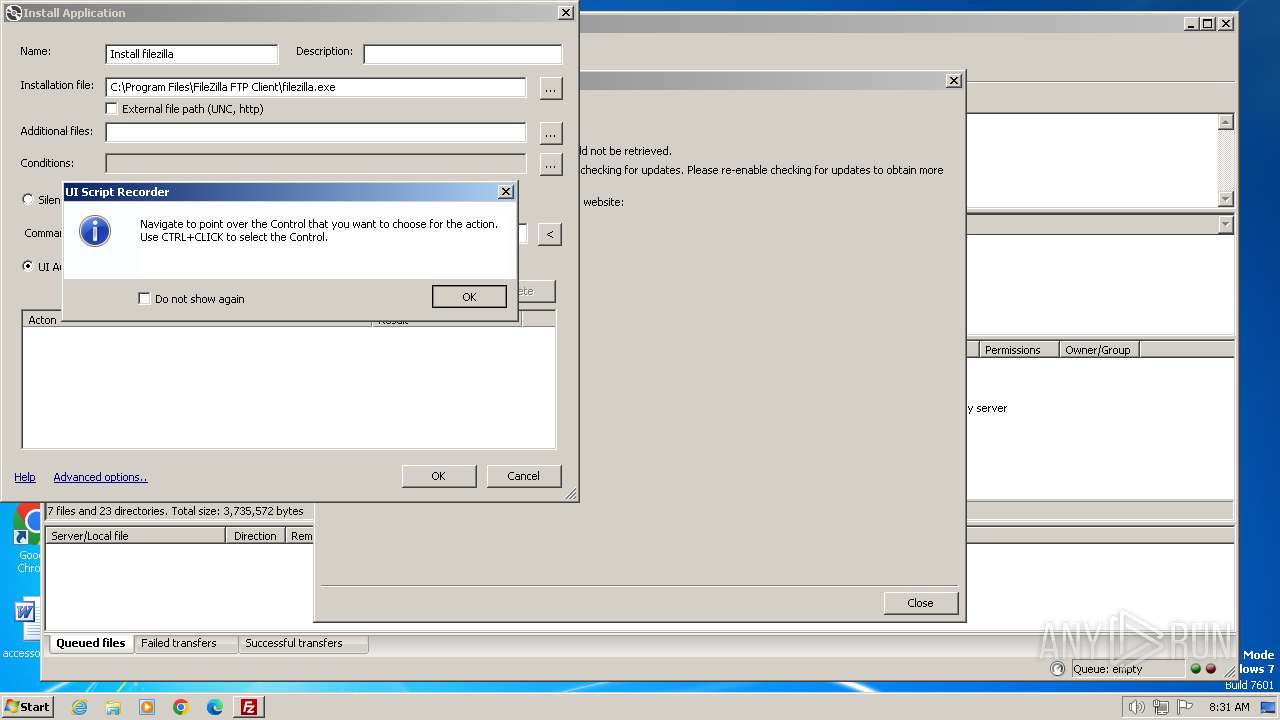The image size is (1280, 720).
Task: Sort by the Owner/Group column in FileZilla
Action: click(x=1098, y=349)
